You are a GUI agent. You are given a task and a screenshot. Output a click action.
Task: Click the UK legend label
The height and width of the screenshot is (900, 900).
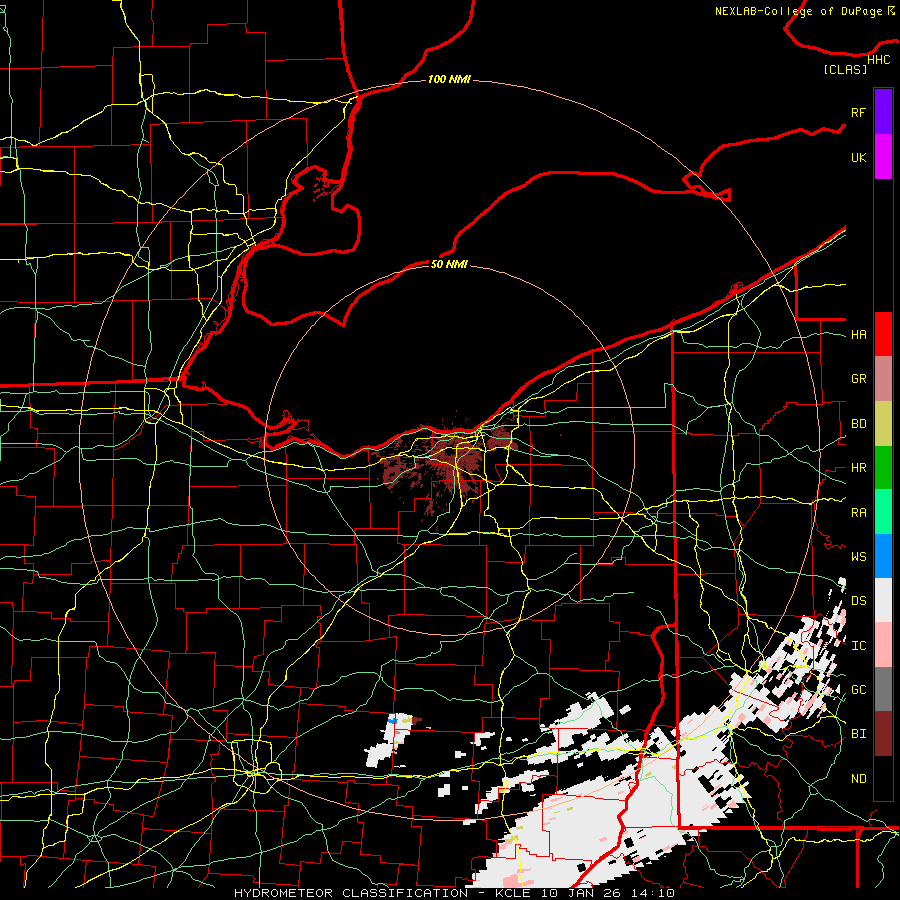point(858,157)
